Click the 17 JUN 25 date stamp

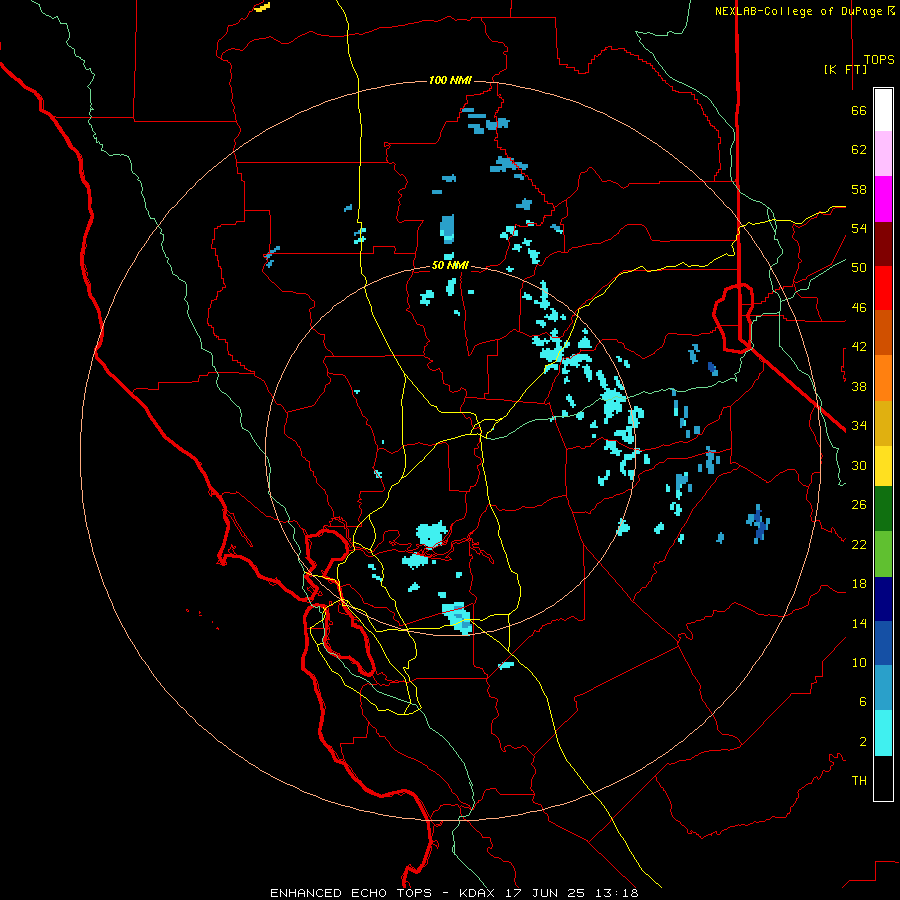pyautogui.click(x=545, y=893)
